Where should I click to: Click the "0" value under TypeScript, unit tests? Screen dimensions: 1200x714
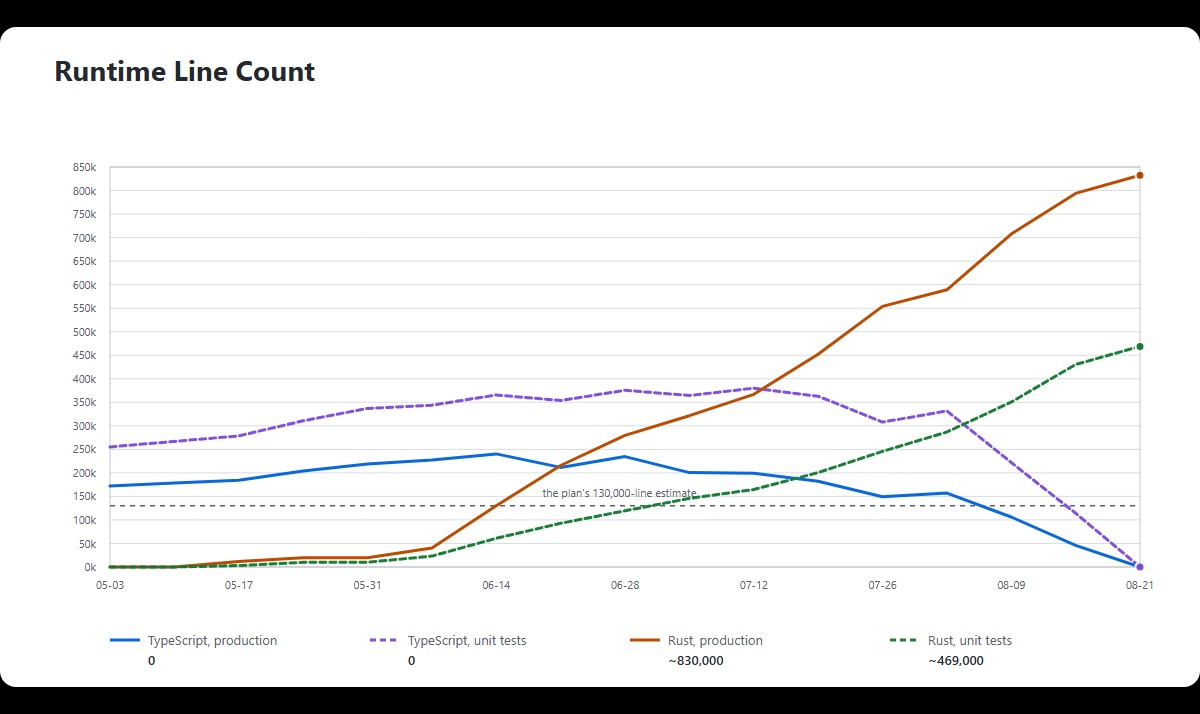(x=411, y=661)
